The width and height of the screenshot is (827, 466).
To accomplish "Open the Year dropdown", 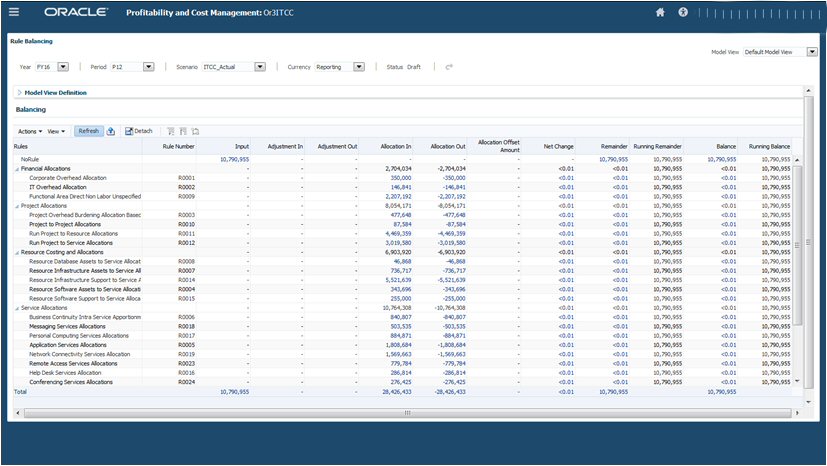I will [63, 67].
